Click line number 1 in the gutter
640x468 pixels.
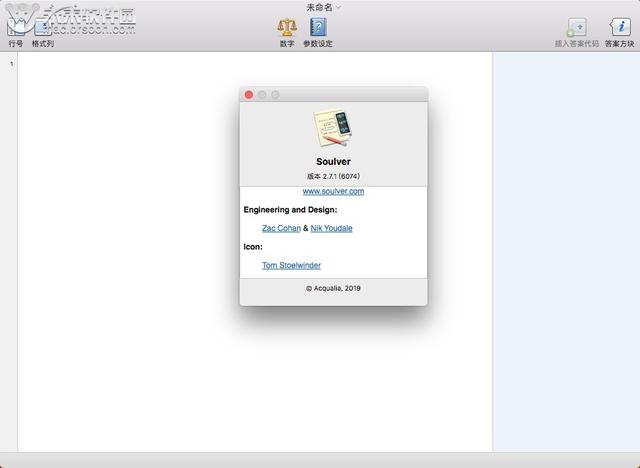[x=11, y=64]
